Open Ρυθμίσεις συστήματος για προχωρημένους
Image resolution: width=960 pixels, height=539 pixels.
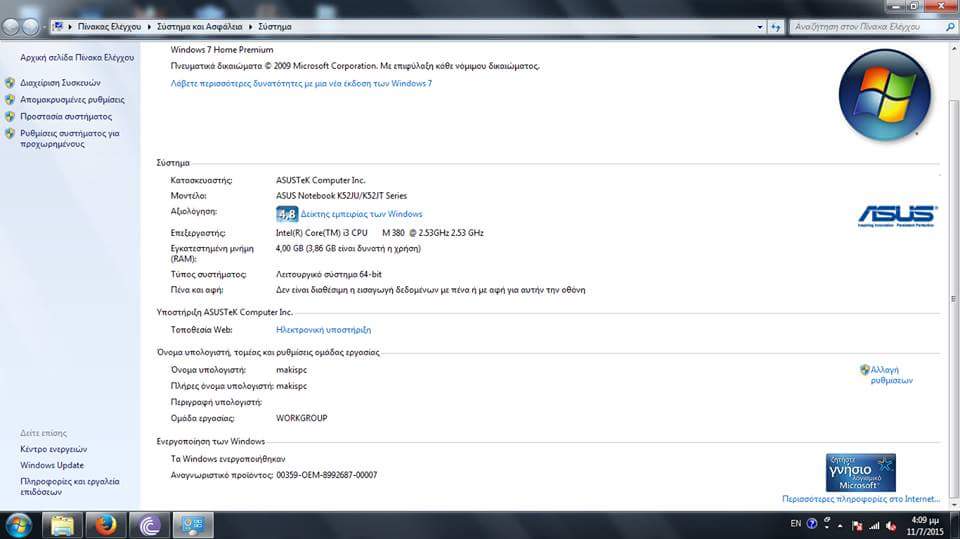69,138
